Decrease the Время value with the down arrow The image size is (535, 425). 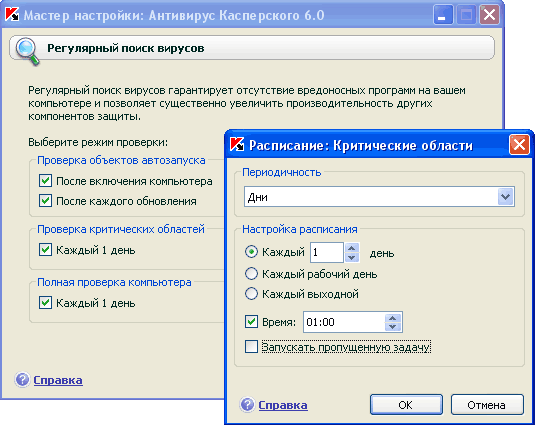pyautogui.click(x=393, y=327)
